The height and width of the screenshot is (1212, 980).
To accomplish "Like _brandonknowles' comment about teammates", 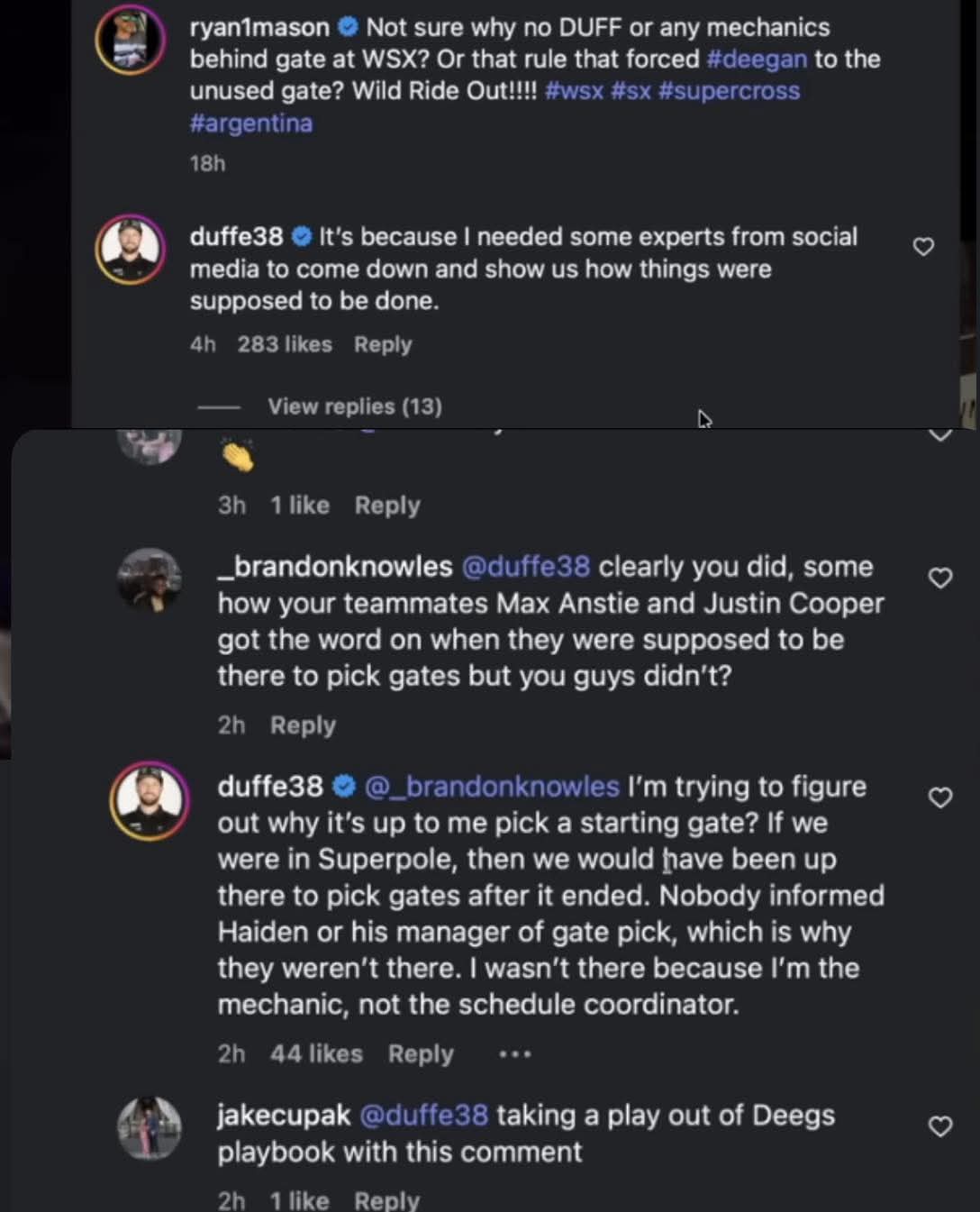I will [939, 578].
